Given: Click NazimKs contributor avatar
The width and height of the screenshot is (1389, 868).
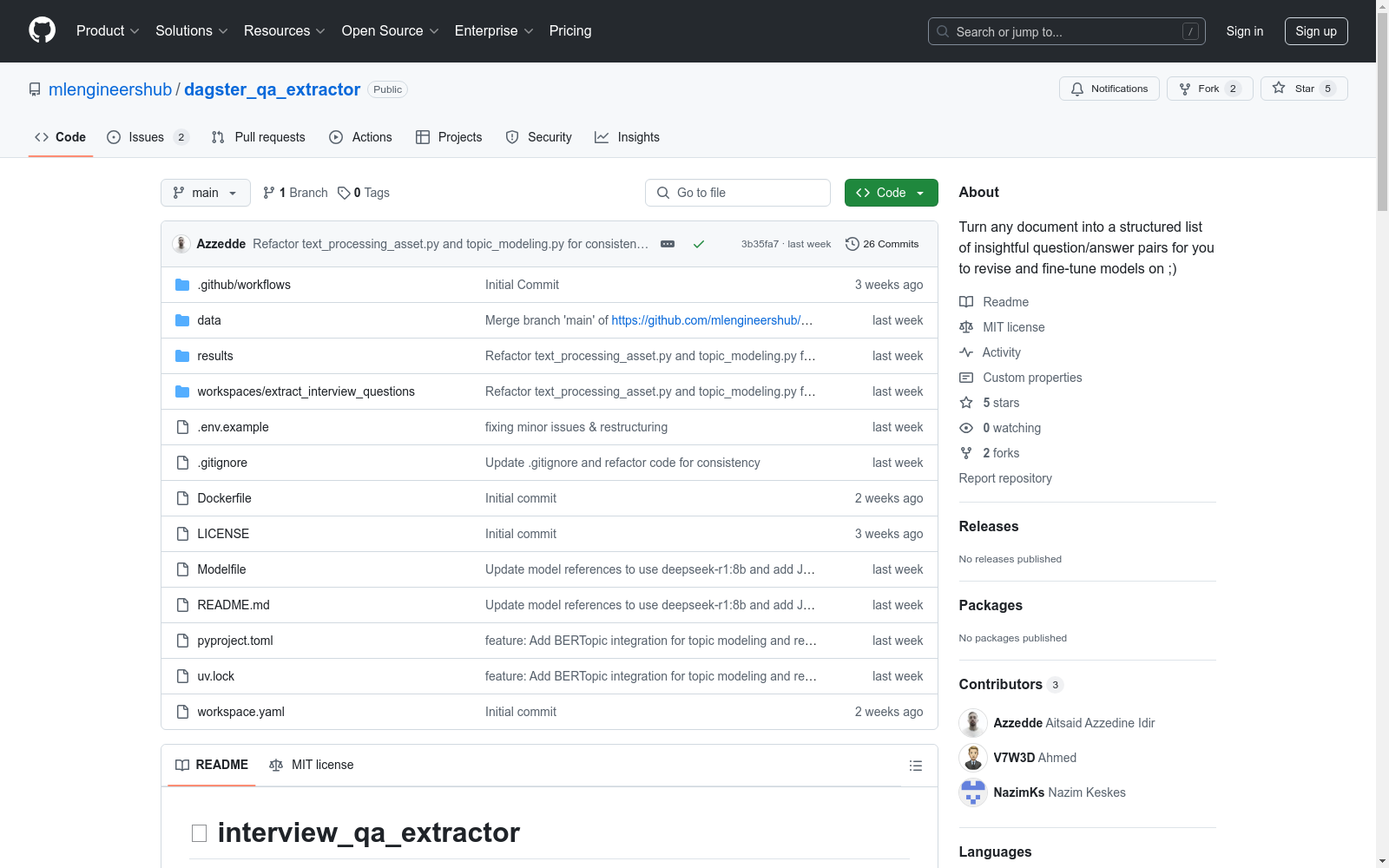Looking at the screenshot, I should click(973, 792).
